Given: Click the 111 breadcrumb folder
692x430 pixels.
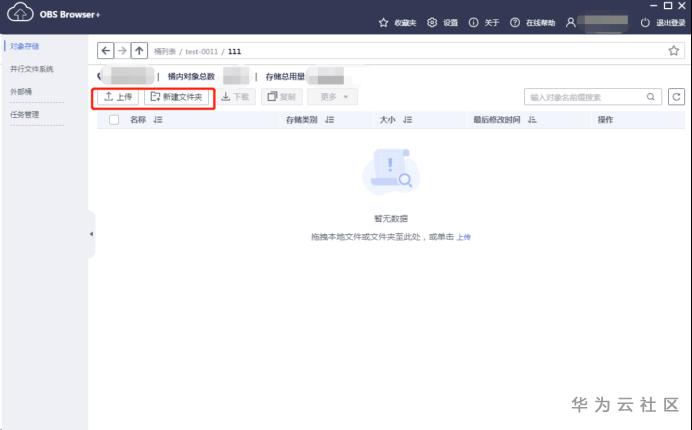Looking at the screenshot, I should pos(234,51).
